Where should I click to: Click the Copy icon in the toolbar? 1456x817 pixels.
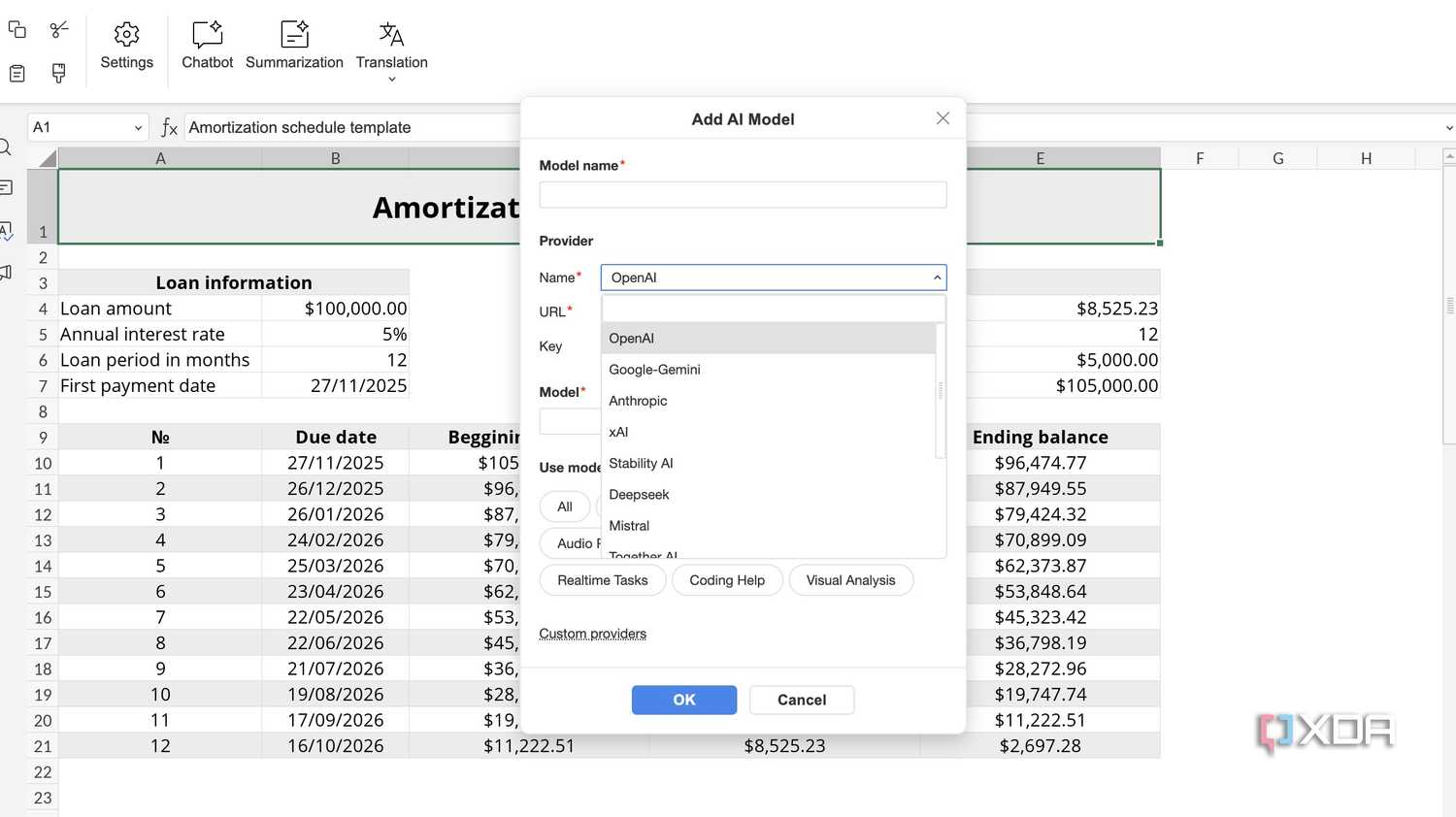point(17,29)
